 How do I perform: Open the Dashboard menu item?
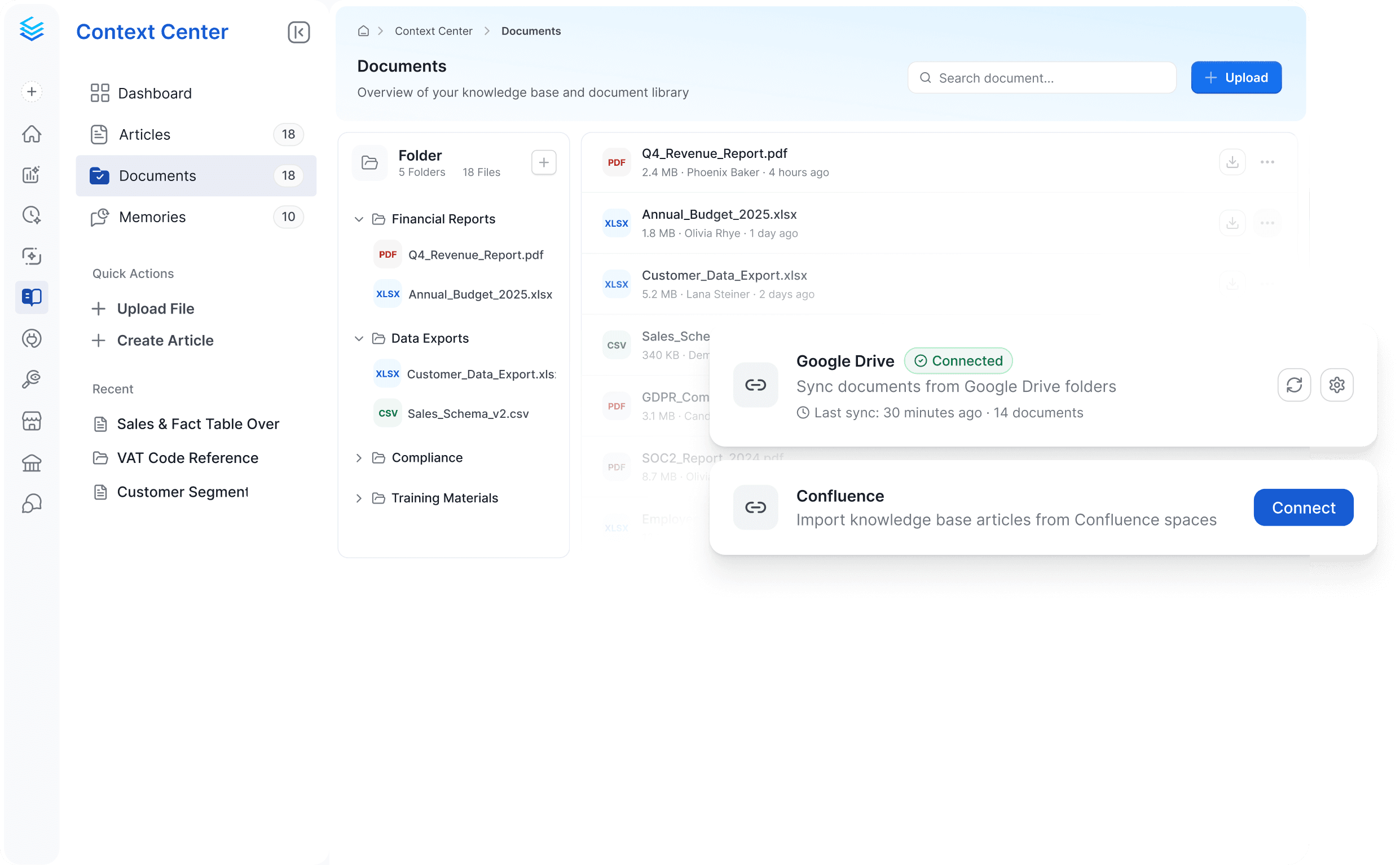pos(196,93)
